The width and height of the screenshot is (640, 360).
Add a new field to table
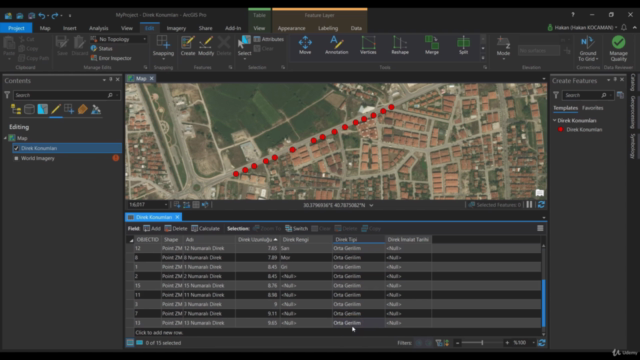pos(152,229)
